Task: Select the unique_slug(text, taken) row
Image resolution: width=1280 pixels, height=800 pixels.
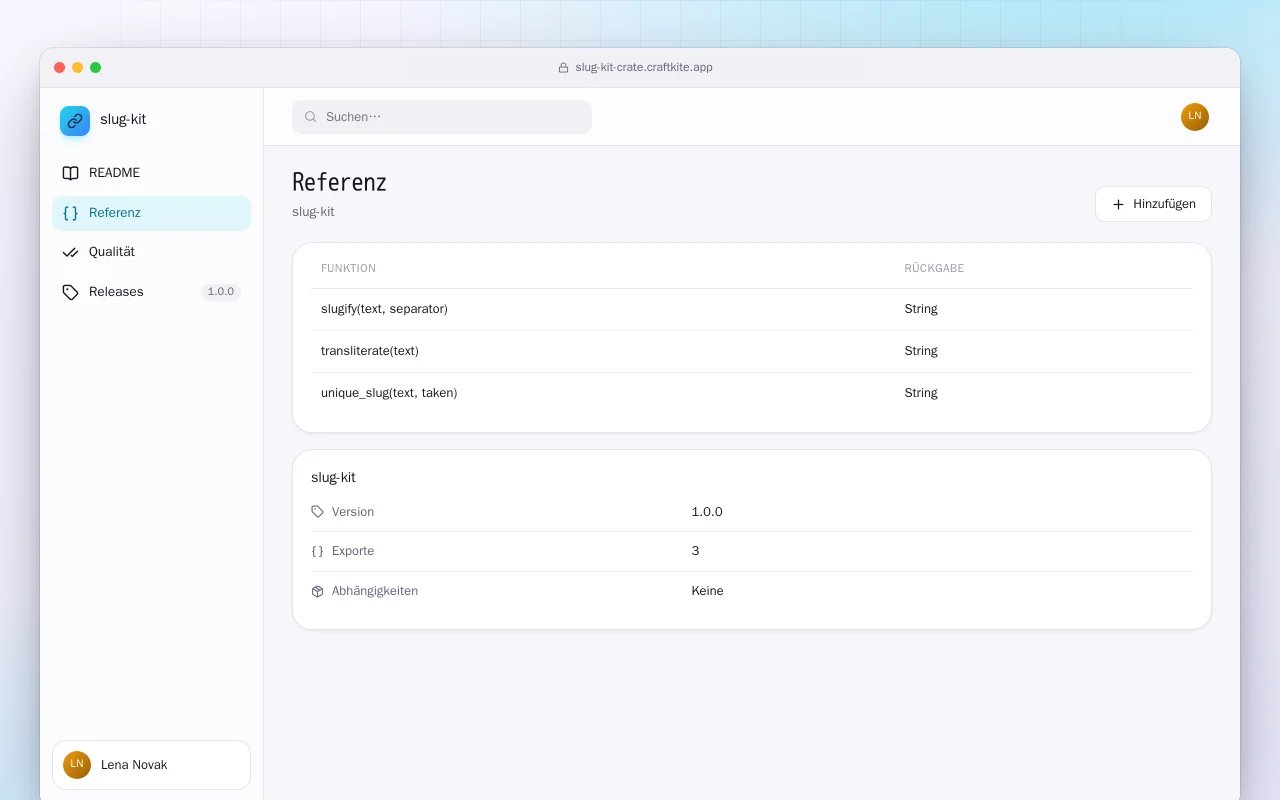Action: 752,393
